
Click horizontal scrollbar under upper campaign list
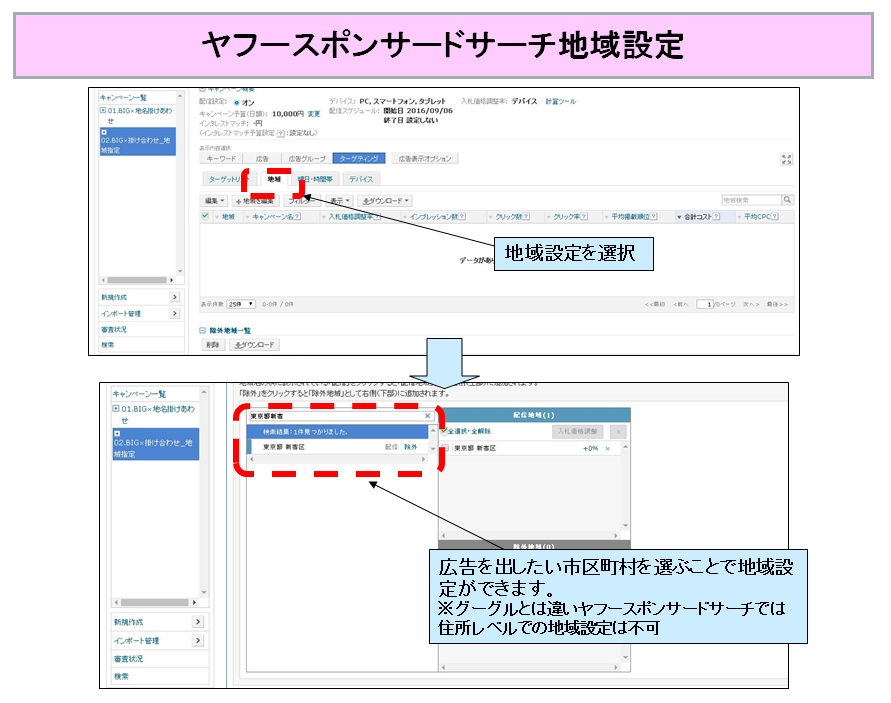(137, 280)
